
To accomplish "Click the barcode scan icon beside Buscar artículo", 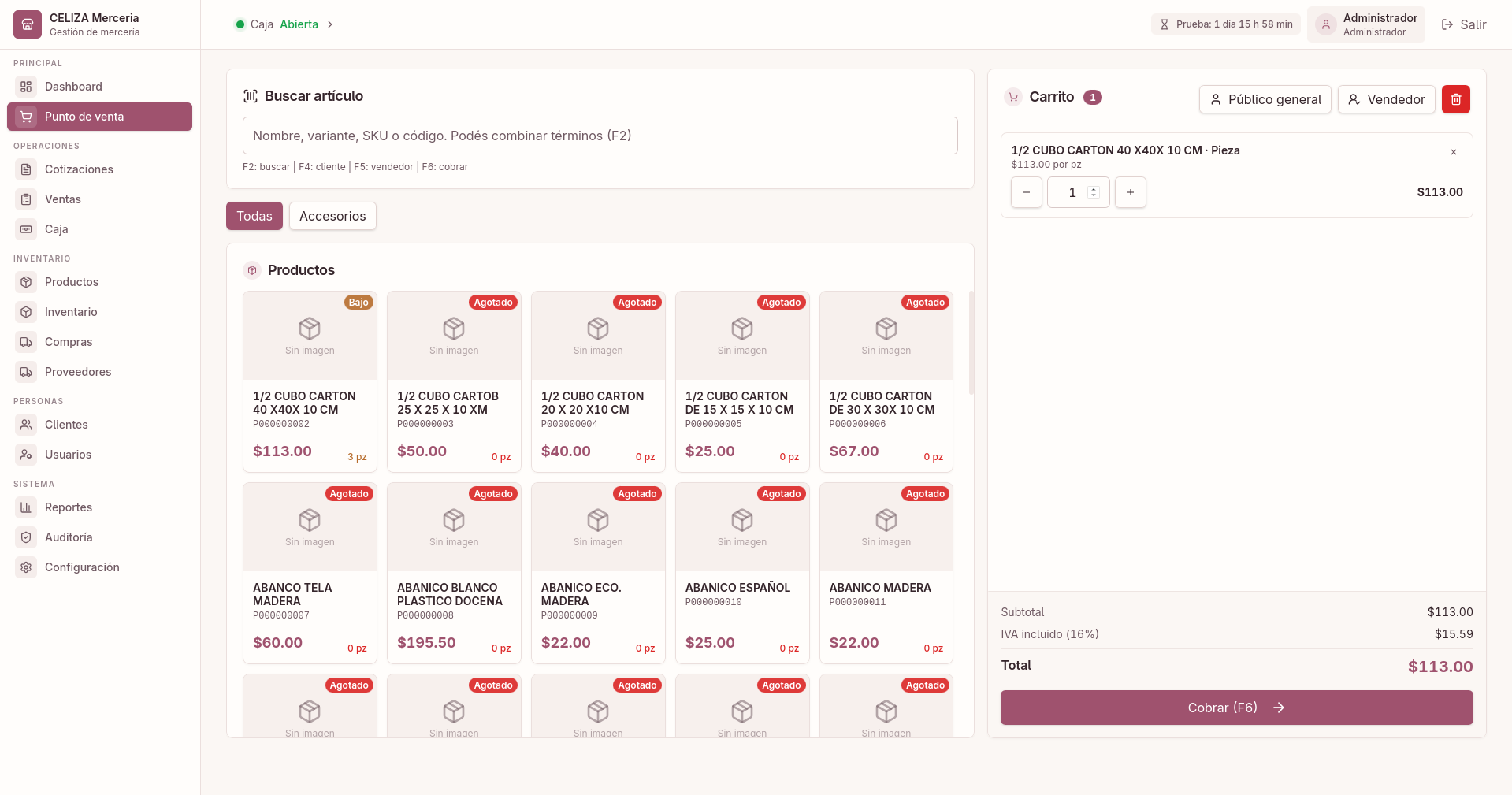I will pos(251,96).
